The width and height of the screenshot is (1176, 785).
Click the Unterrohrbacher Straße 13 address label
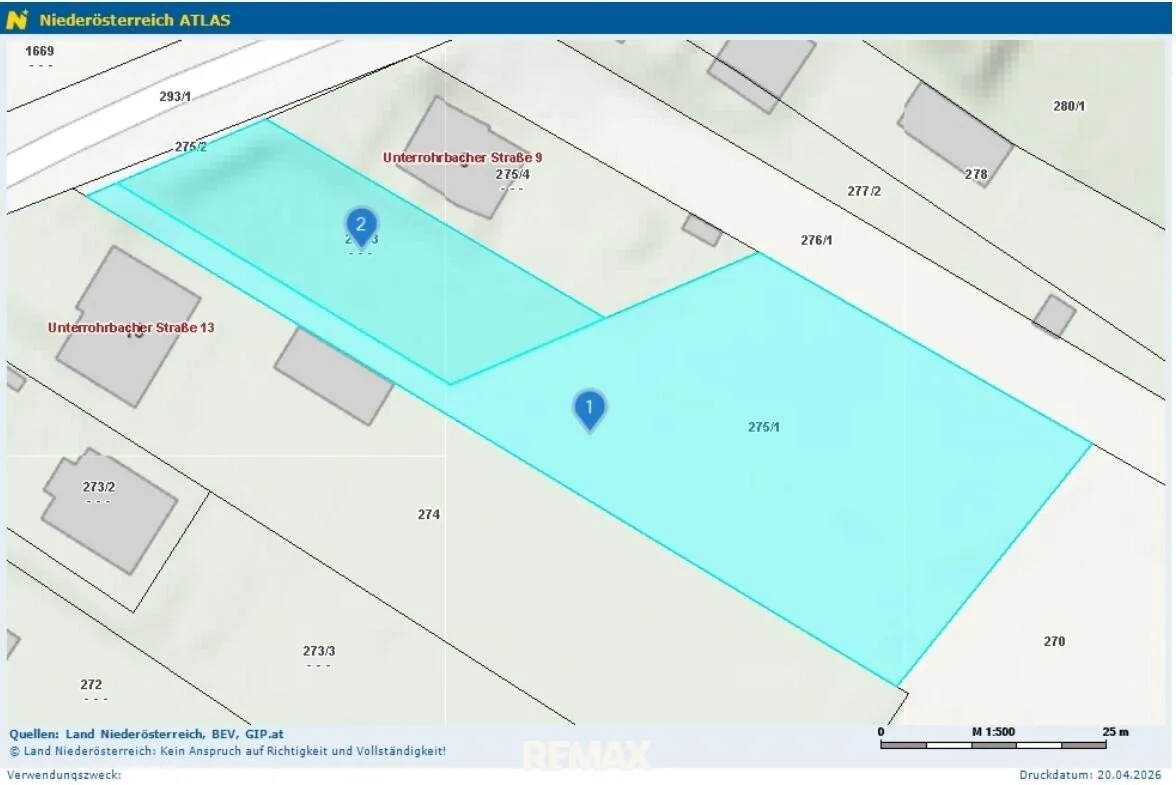131,328
